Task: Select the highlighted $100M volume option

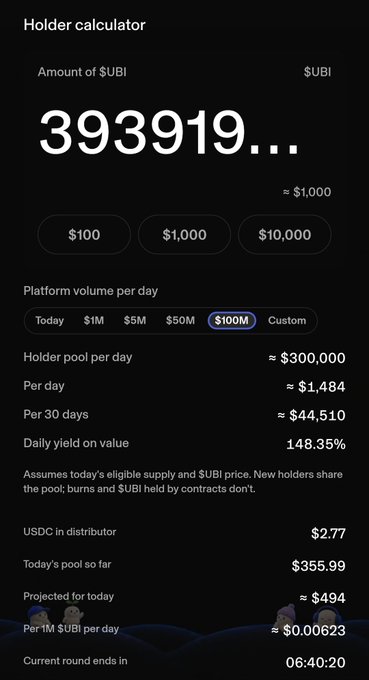Action: click(232, 320)
